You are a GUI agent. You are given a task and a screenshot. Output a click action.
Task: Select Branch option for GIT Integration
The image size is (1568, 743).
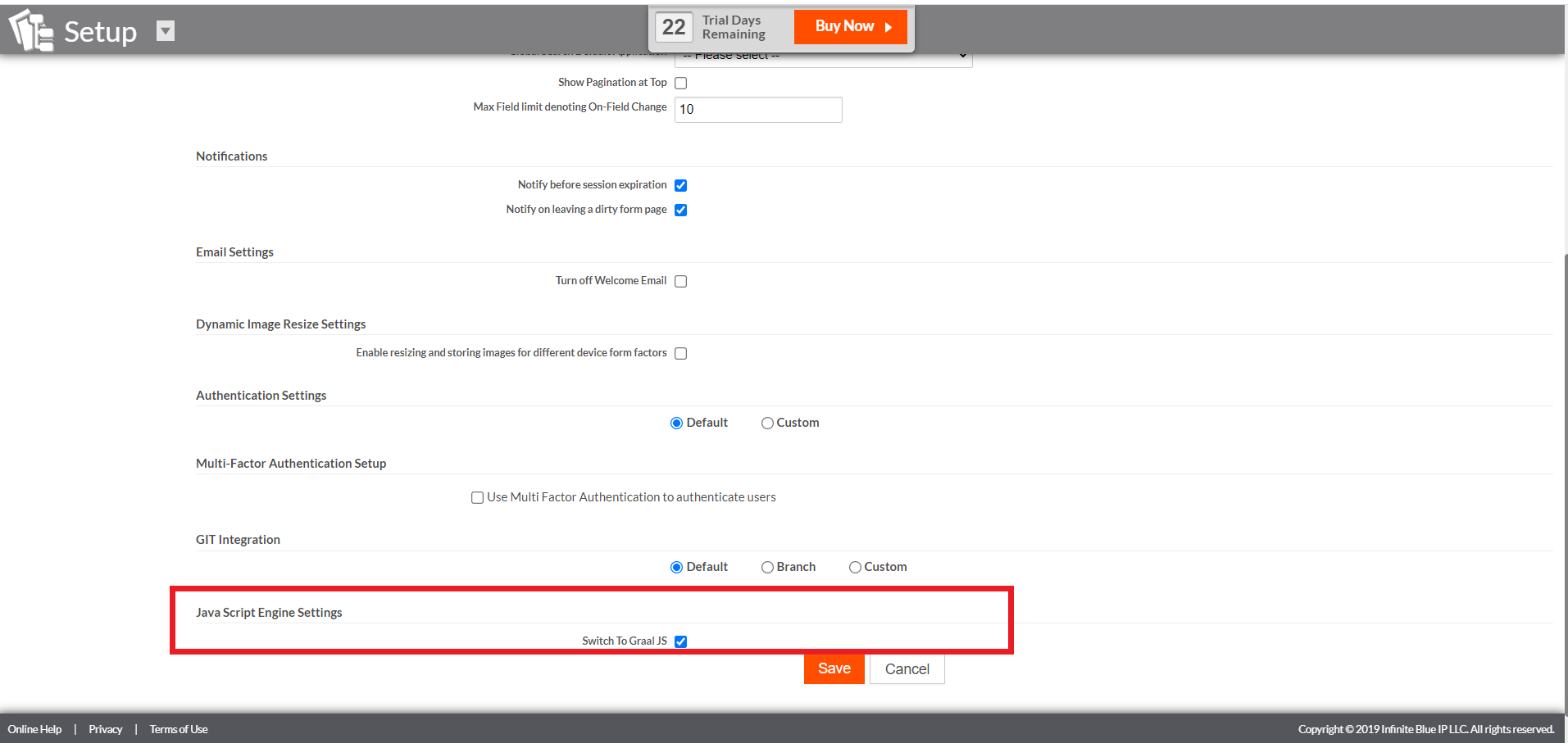(x=767, y=567)
